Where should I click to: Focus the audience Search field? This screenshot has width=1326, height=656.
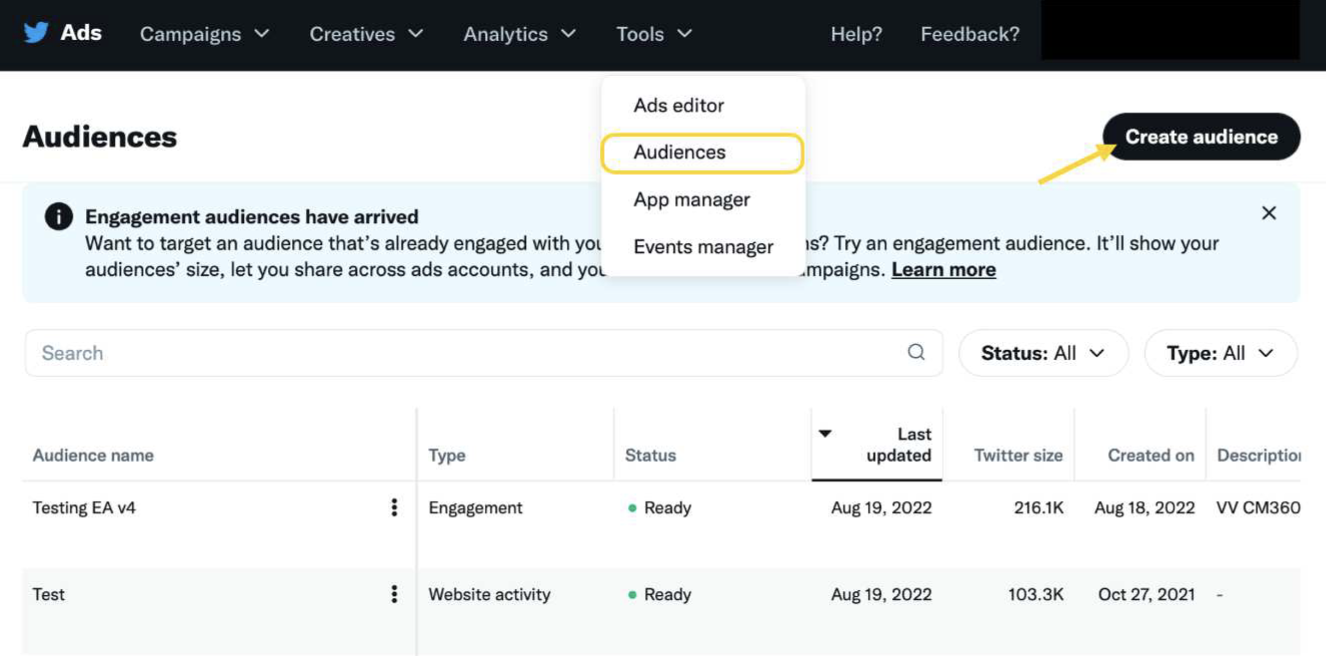(x=483, y=353)
